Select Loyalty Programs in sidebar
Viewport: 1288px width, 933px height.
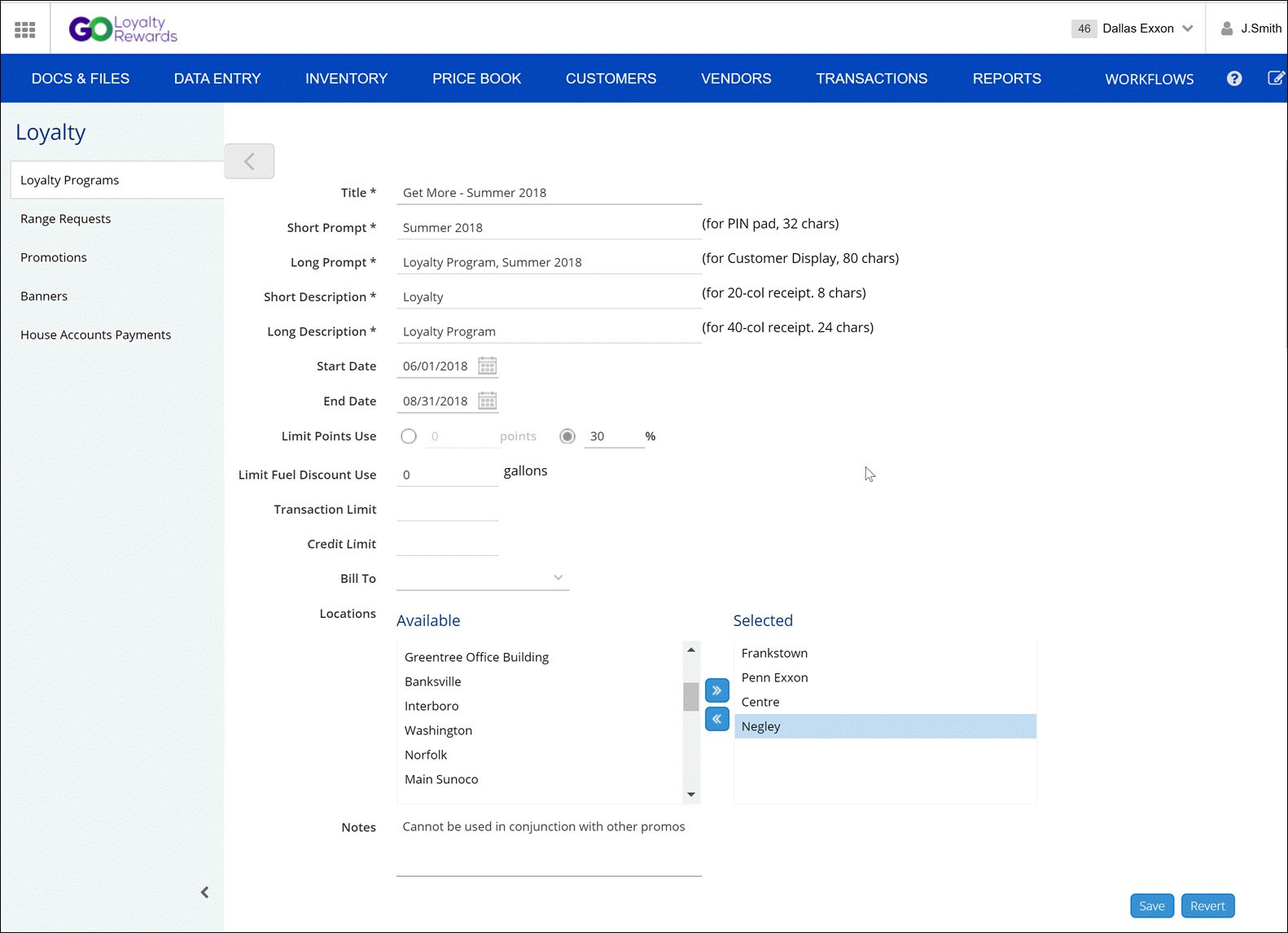[x=117, y=180]
